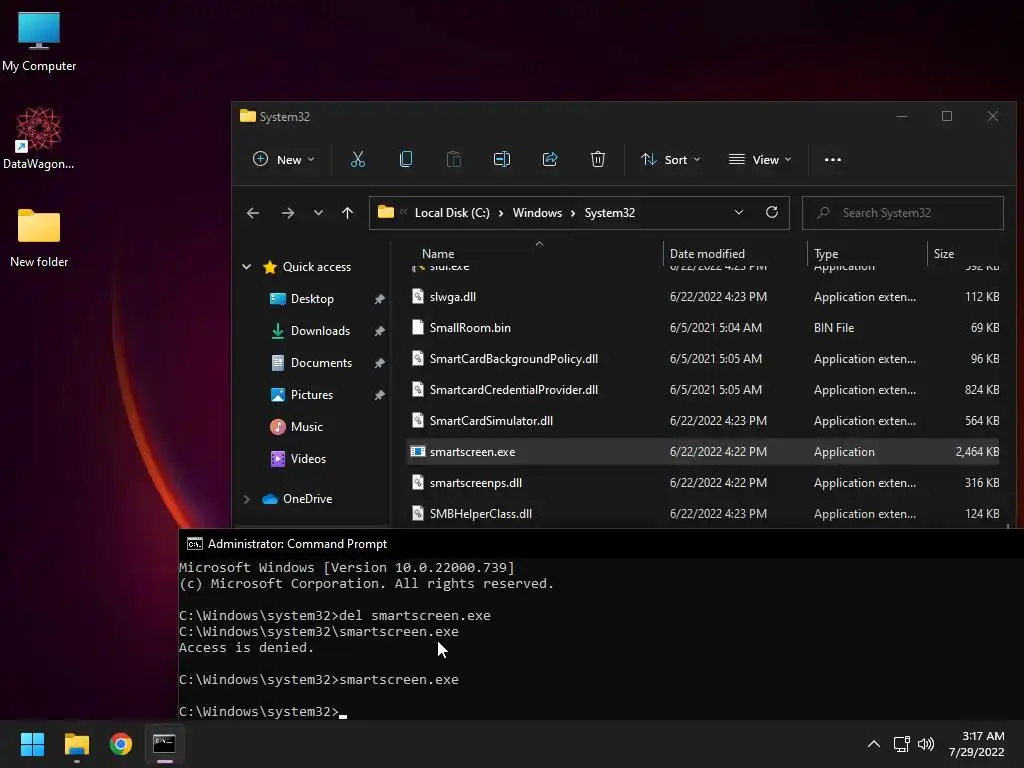Expand the OneDrive tree node
1024x768 pixels.
246,499
